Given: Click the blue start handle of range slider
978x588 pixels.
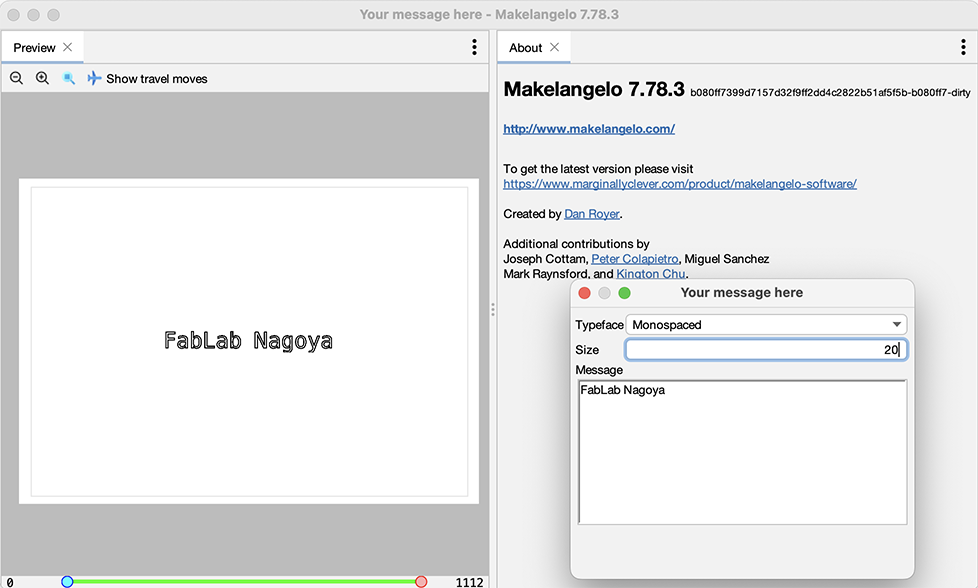Looking at the screenshot, I should (67, 582).
